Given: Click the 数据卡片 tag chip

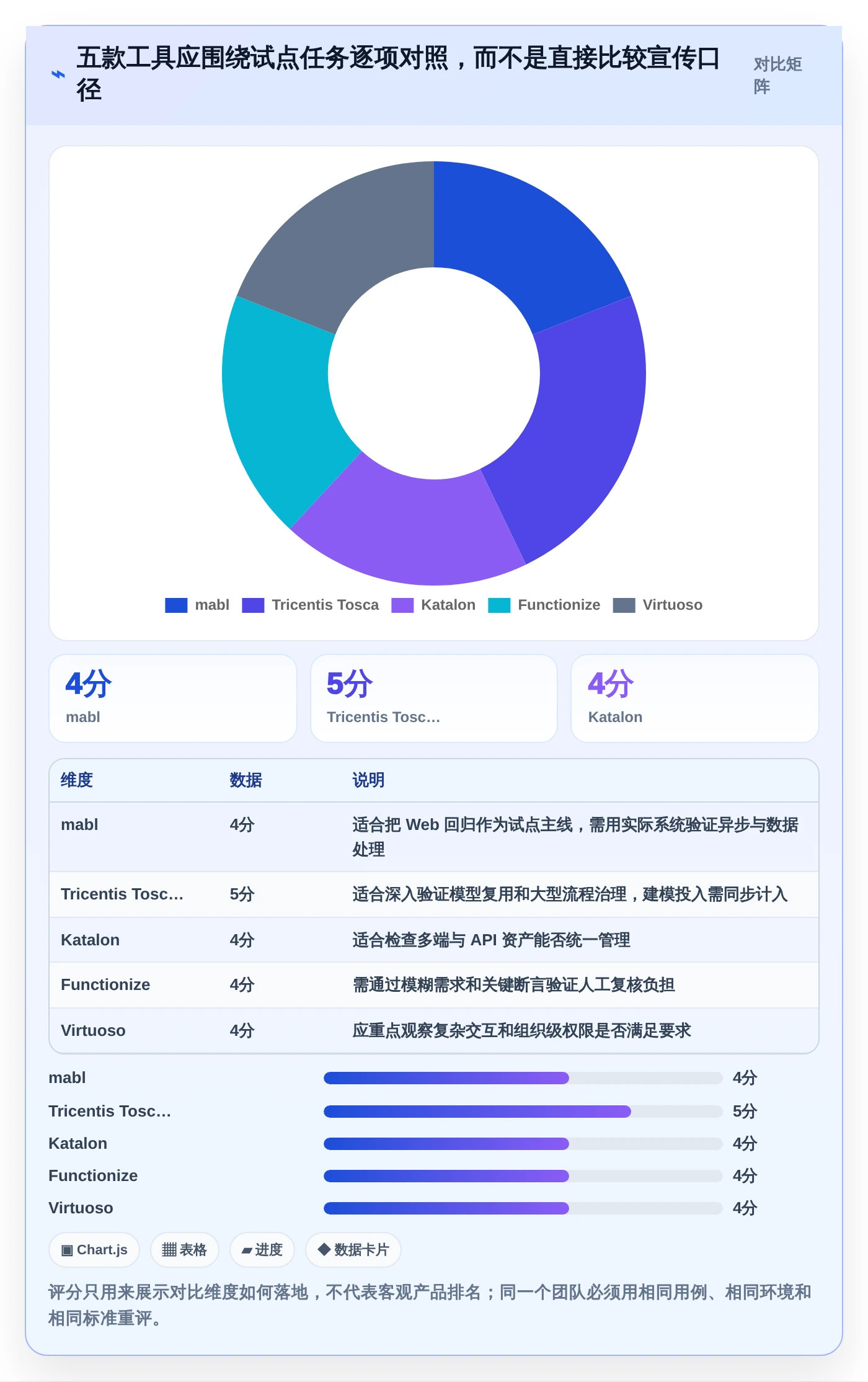Looking at the screenshot, I should coord(353,1250).
